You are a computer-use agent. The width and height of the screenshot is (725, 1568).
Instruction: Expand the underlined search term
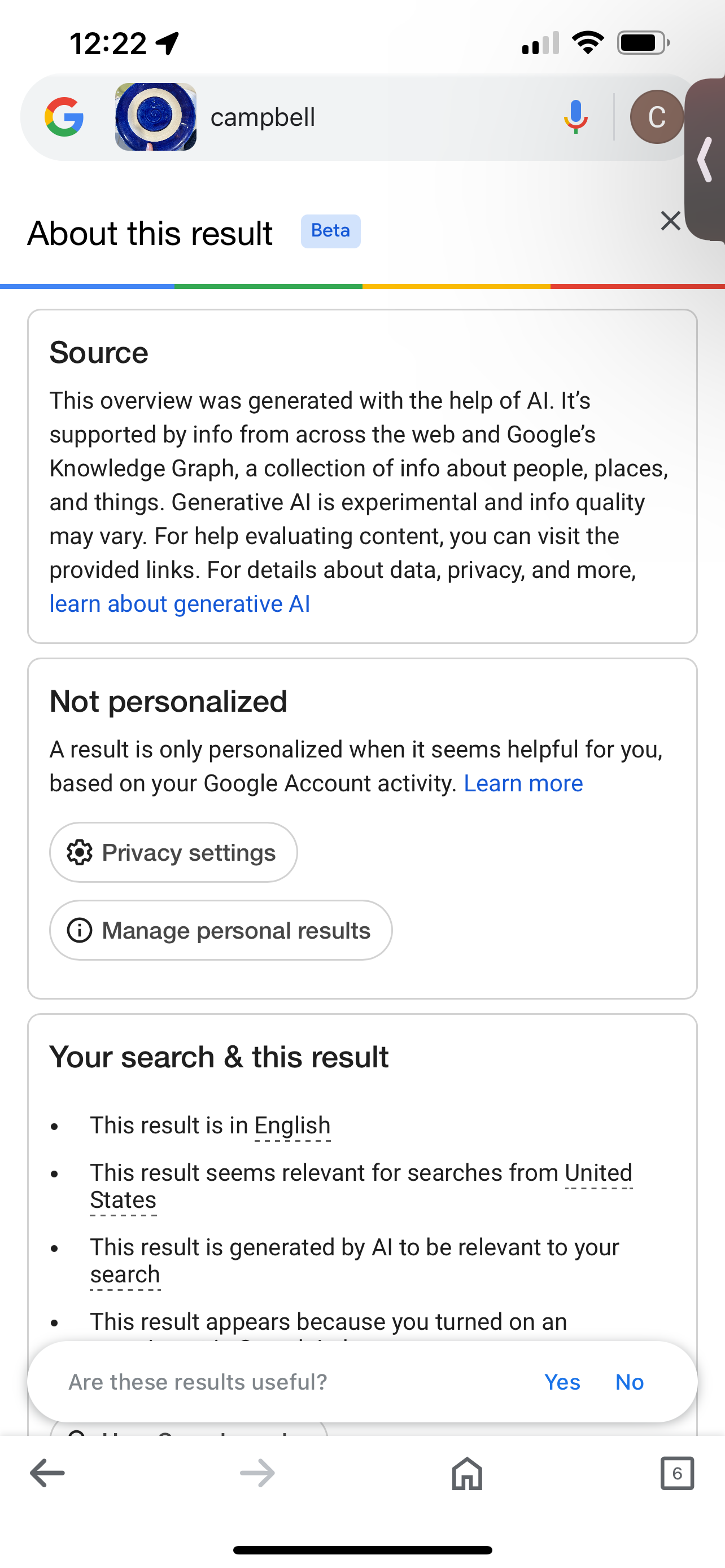125,1274
